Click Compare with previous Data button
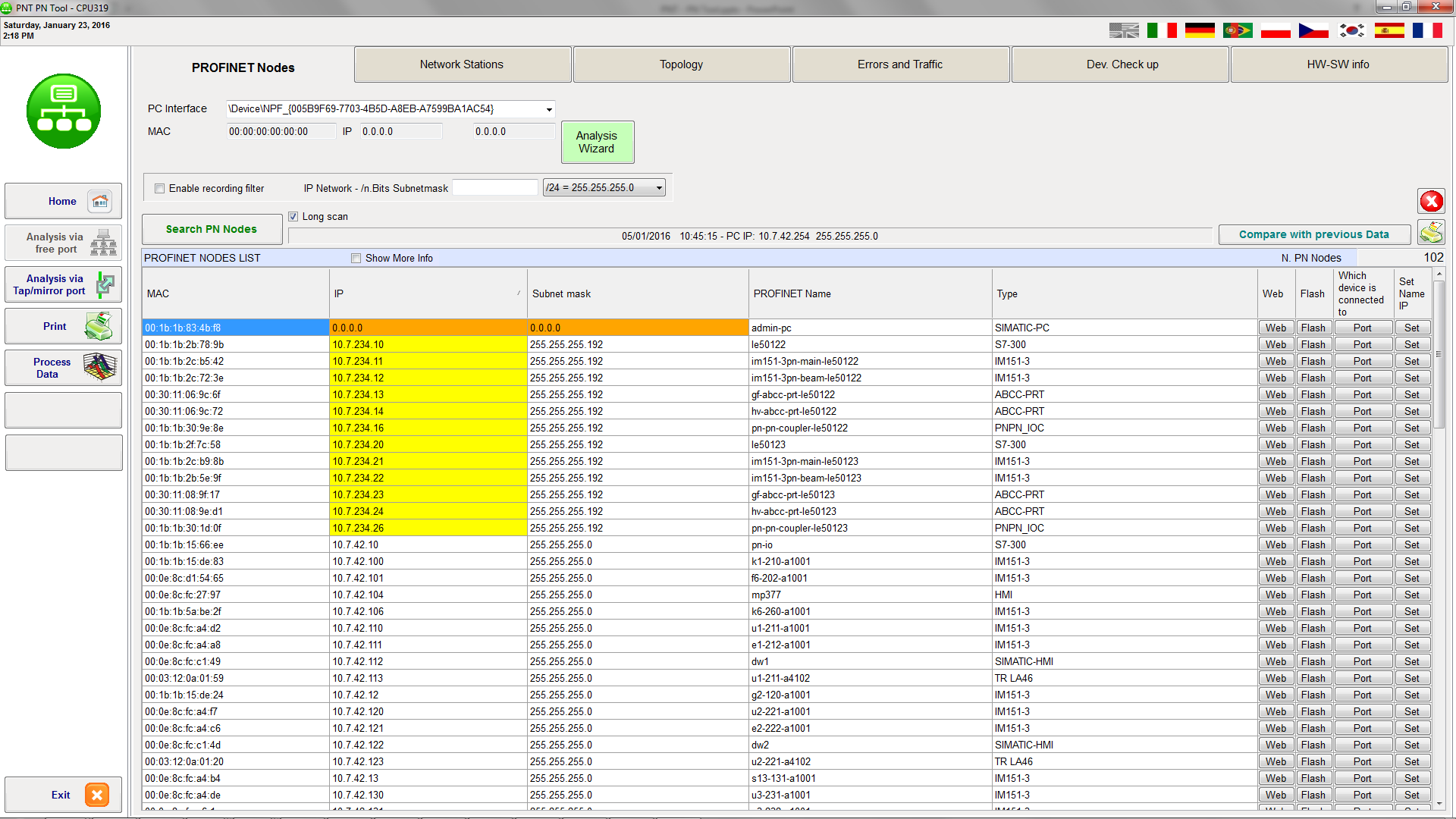The width and height of the screenshot is (1456, 819). [x=1315, y=236]
